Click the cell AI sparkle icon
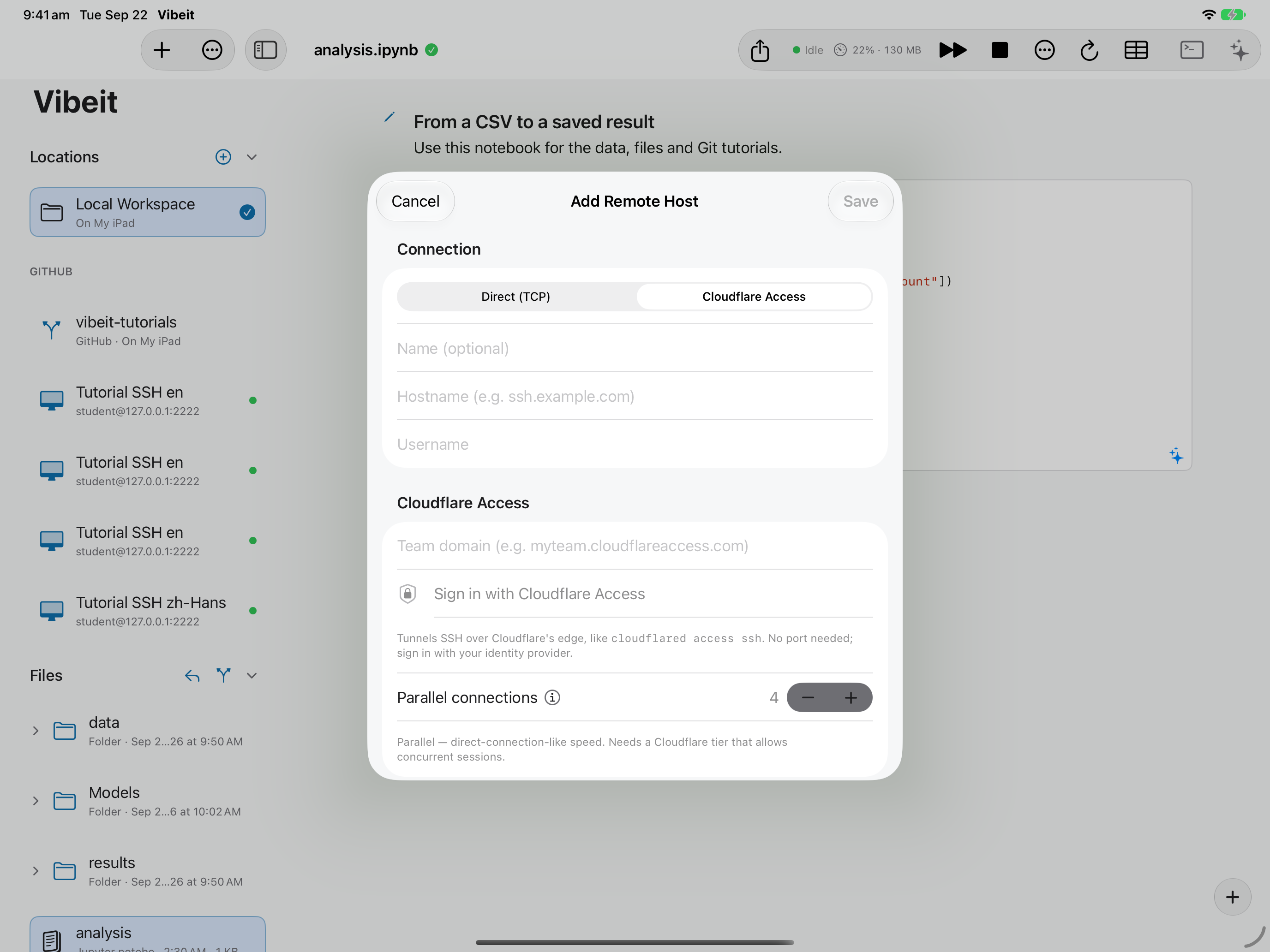 pos(1176,456)
